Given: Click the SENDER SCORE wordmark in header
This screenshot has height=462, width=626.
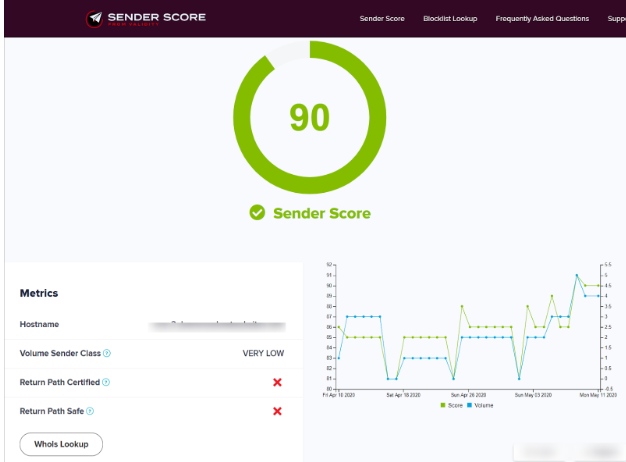Looking at the screenshot, I should [156, 17].
